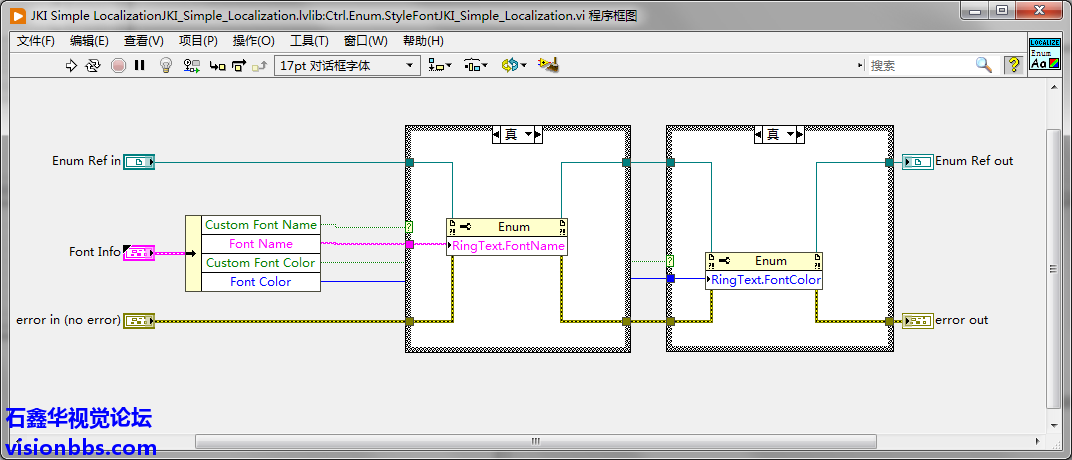Expand the Align Objects dropdown
This screenshot has height=460, width=1072.
(x=440, y=65)
